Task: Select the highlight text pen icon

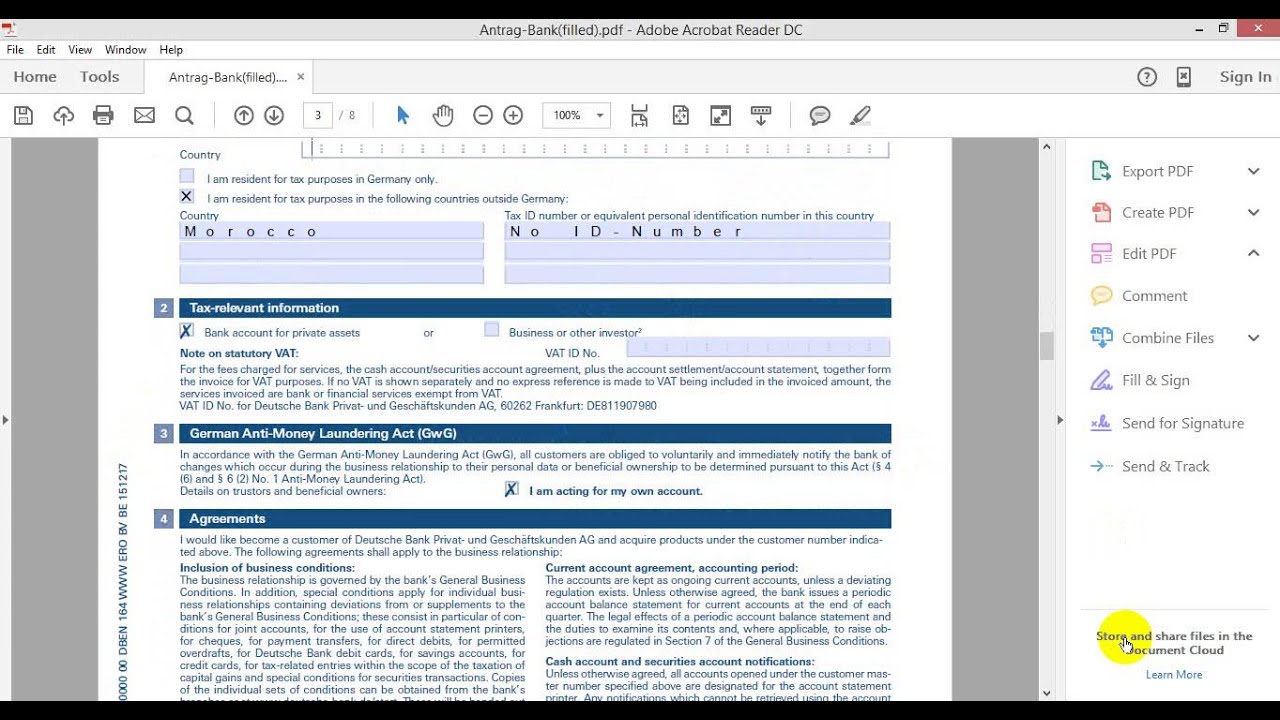Action: [860, 116]
